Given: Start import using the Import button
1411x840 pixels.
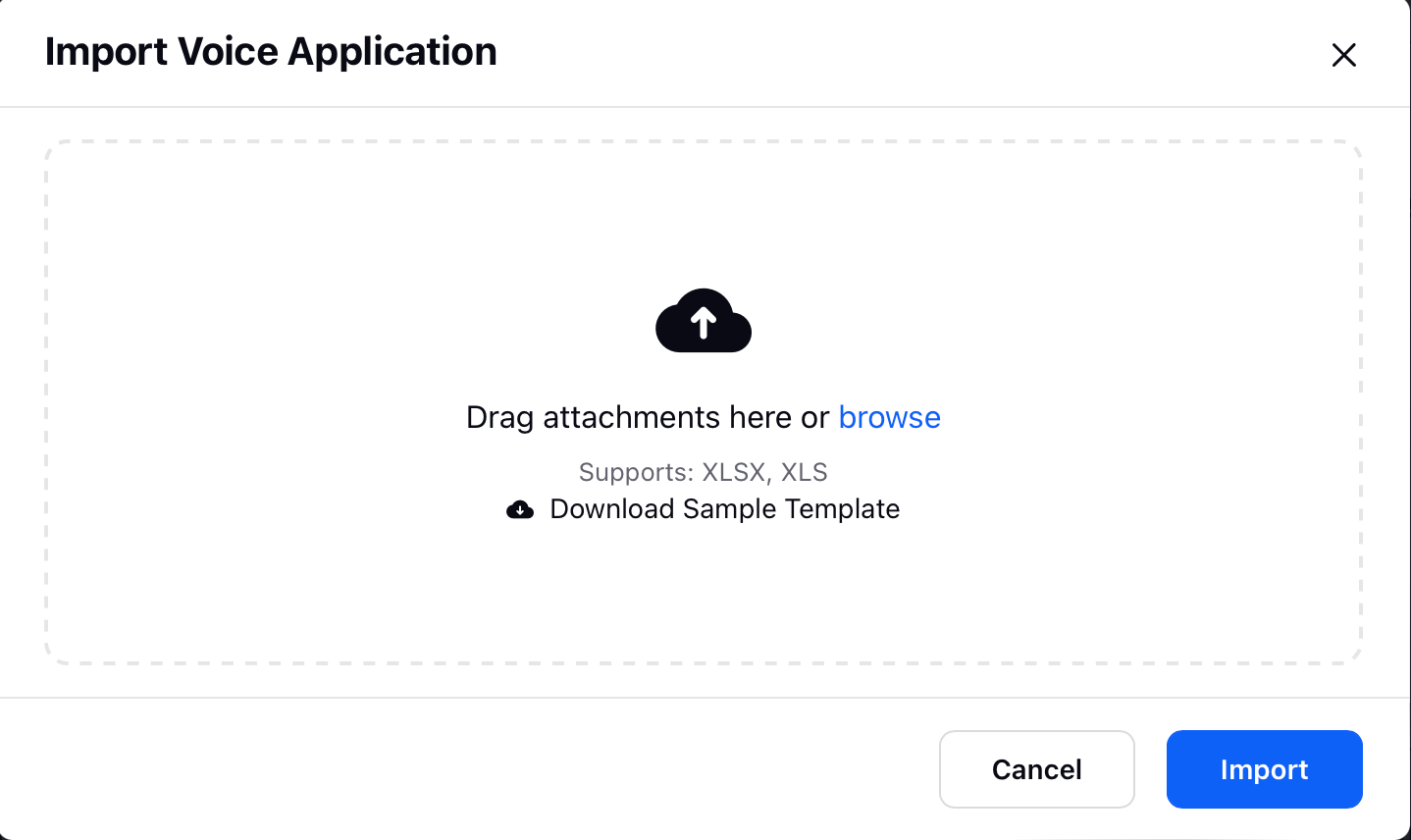Looking at the screenshot, I should click(x=1265, y=769).
